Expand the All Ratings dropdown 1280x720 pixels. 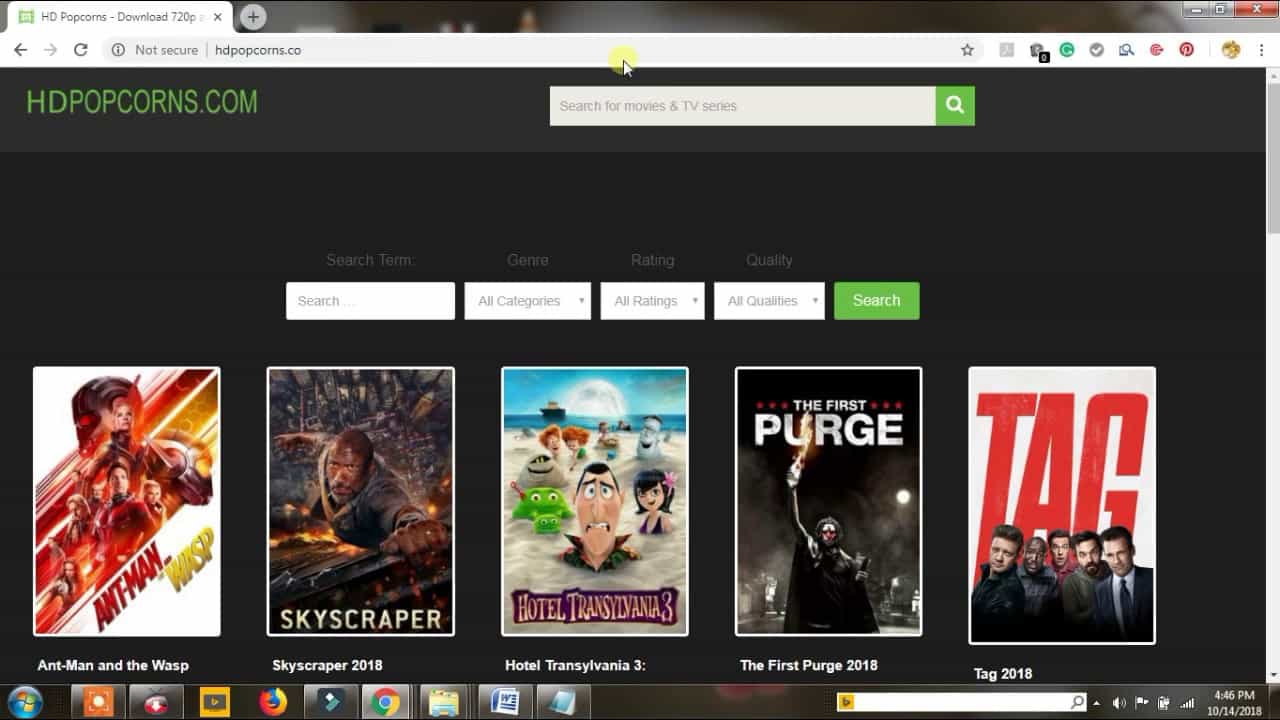coord(652,301)
